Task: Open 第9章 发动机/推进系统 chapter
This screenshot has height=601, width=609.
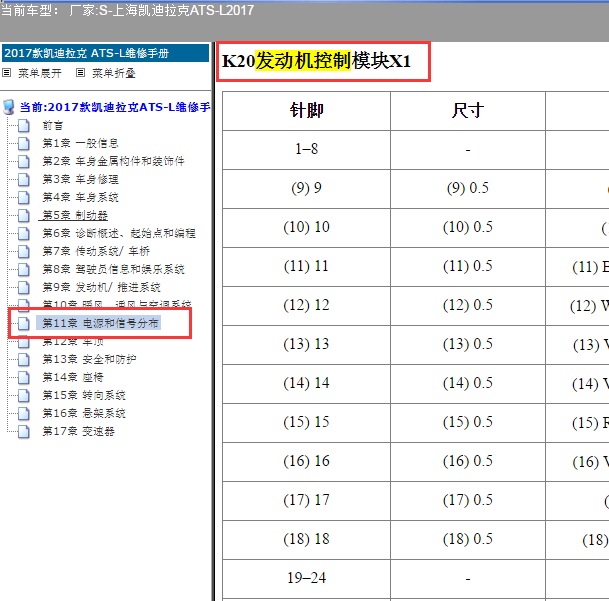Action: (101, 287)
